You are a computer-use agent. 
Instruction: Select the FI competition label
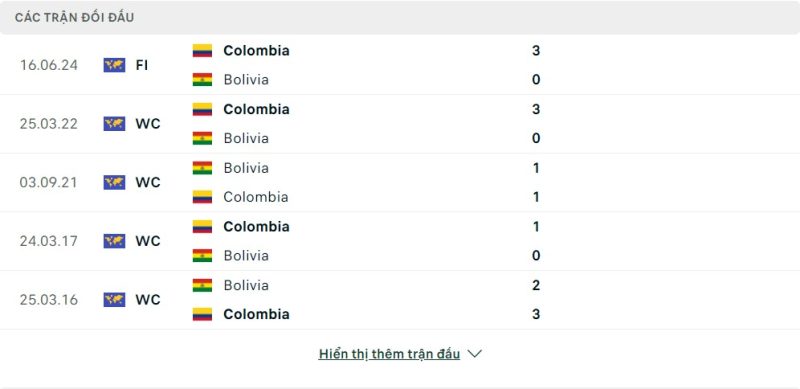coord(142,65)
